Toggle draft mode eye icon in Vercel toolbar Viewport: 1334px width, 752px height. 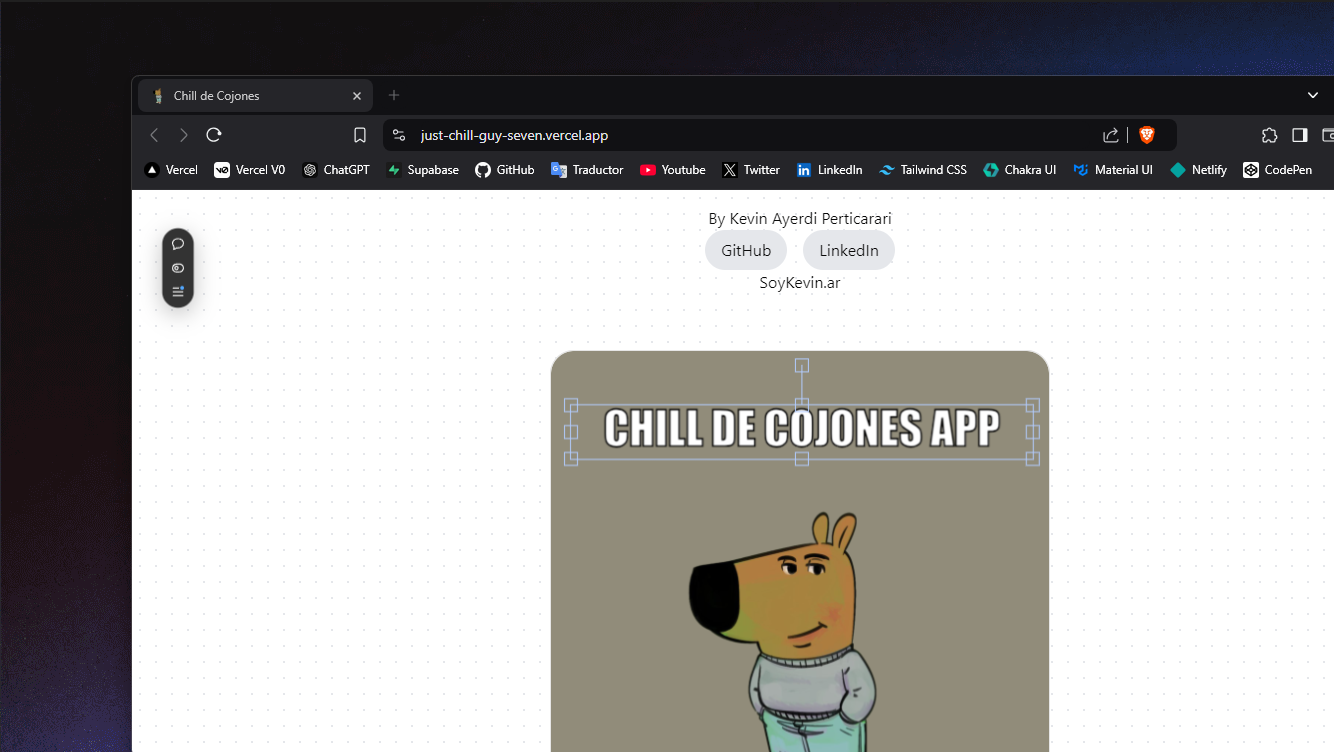178,268
